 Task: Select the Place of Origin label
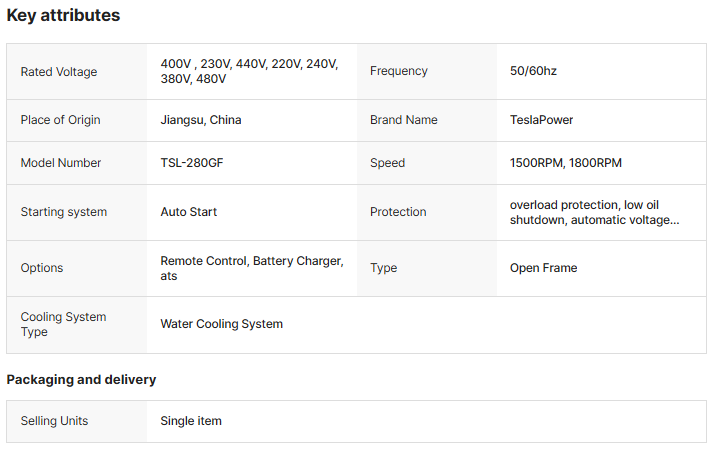point(60,120)
